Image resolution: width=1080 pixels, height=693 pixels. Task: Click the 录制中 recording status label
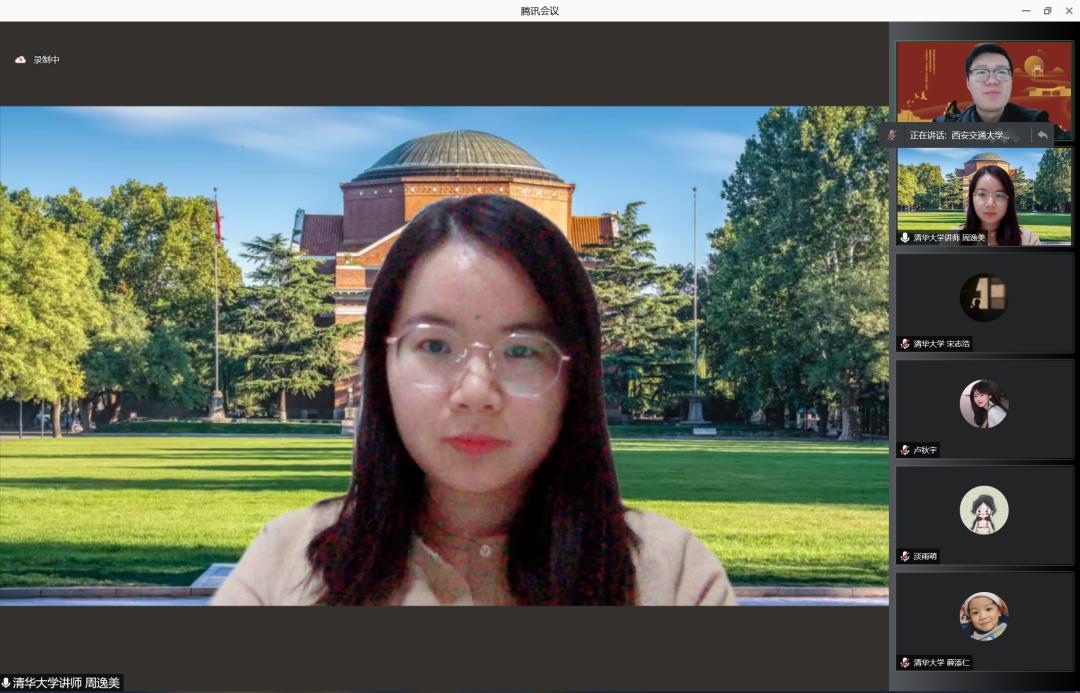(47, 60)
